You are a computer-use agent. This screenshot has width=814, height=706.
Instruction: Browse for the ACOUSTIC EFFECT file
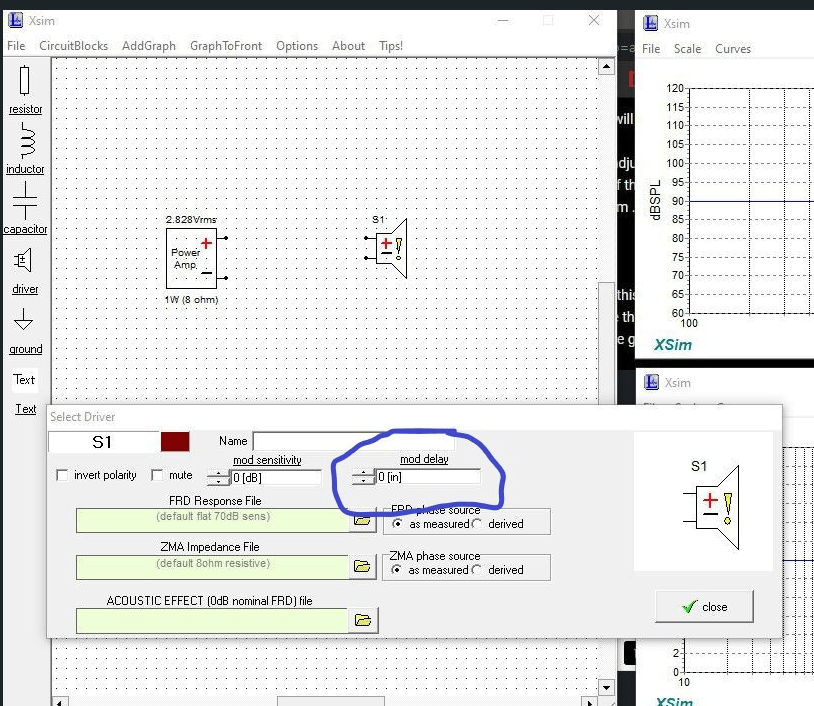tap(362, 620)
